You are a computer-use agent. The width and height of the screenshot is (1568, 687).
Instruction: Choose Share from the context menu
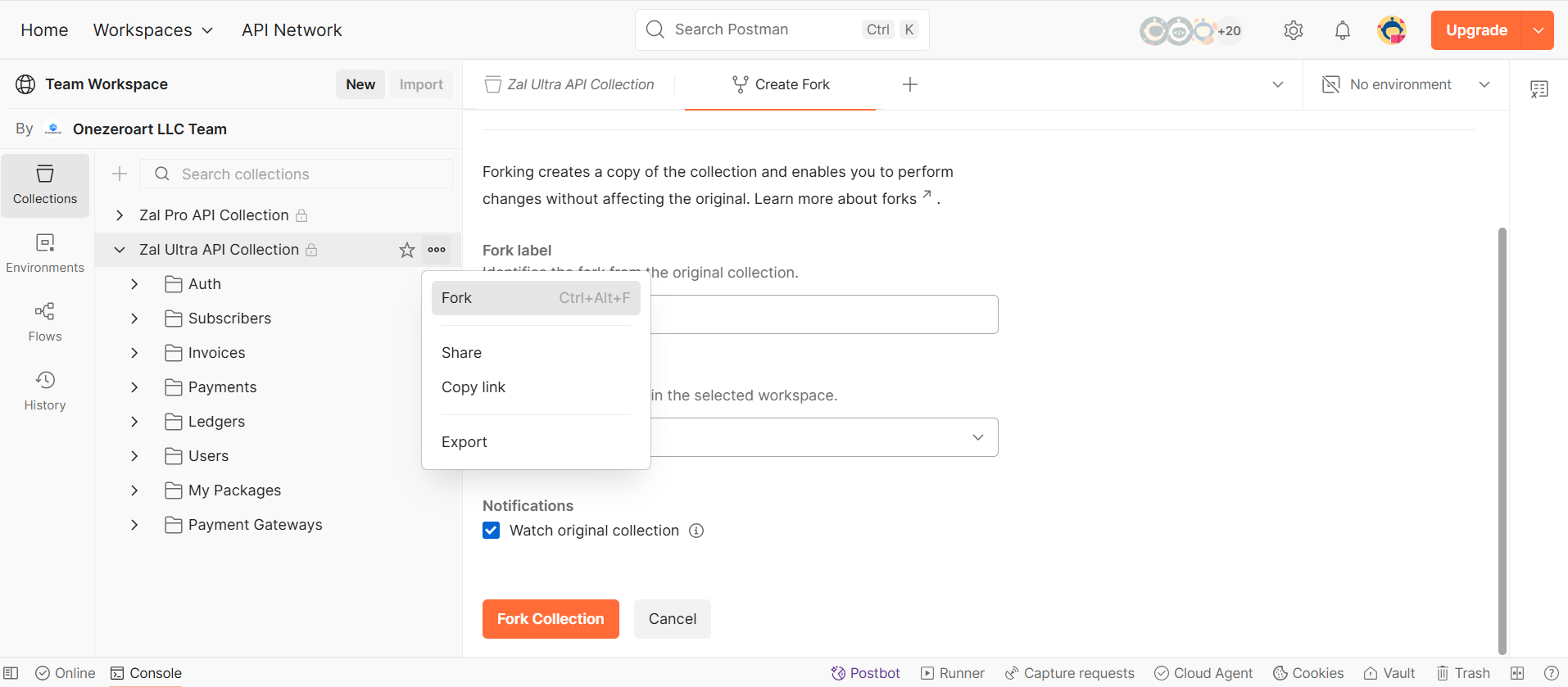click(x=536, y=353)
